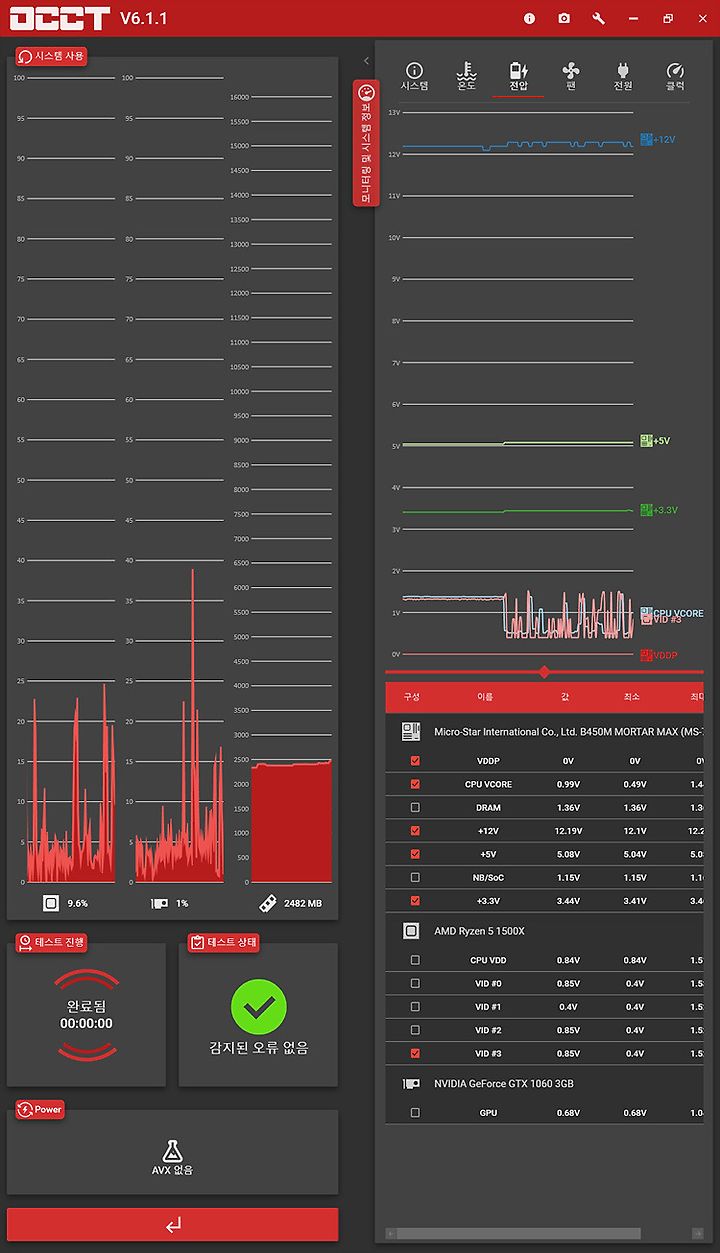Click the VDDP graph legend
720x1253 pixels.
point(659,655)
